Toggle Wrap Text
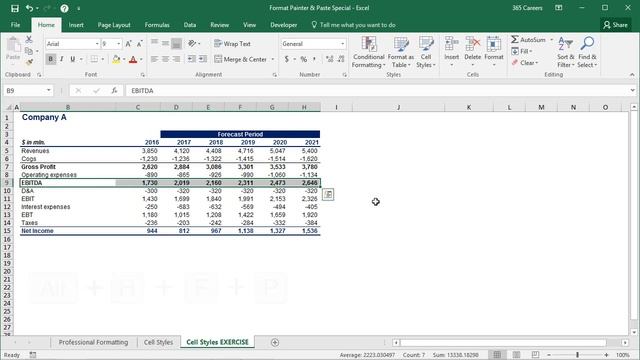The height and width of the screenshot is (360, 640). pos(232,44)
